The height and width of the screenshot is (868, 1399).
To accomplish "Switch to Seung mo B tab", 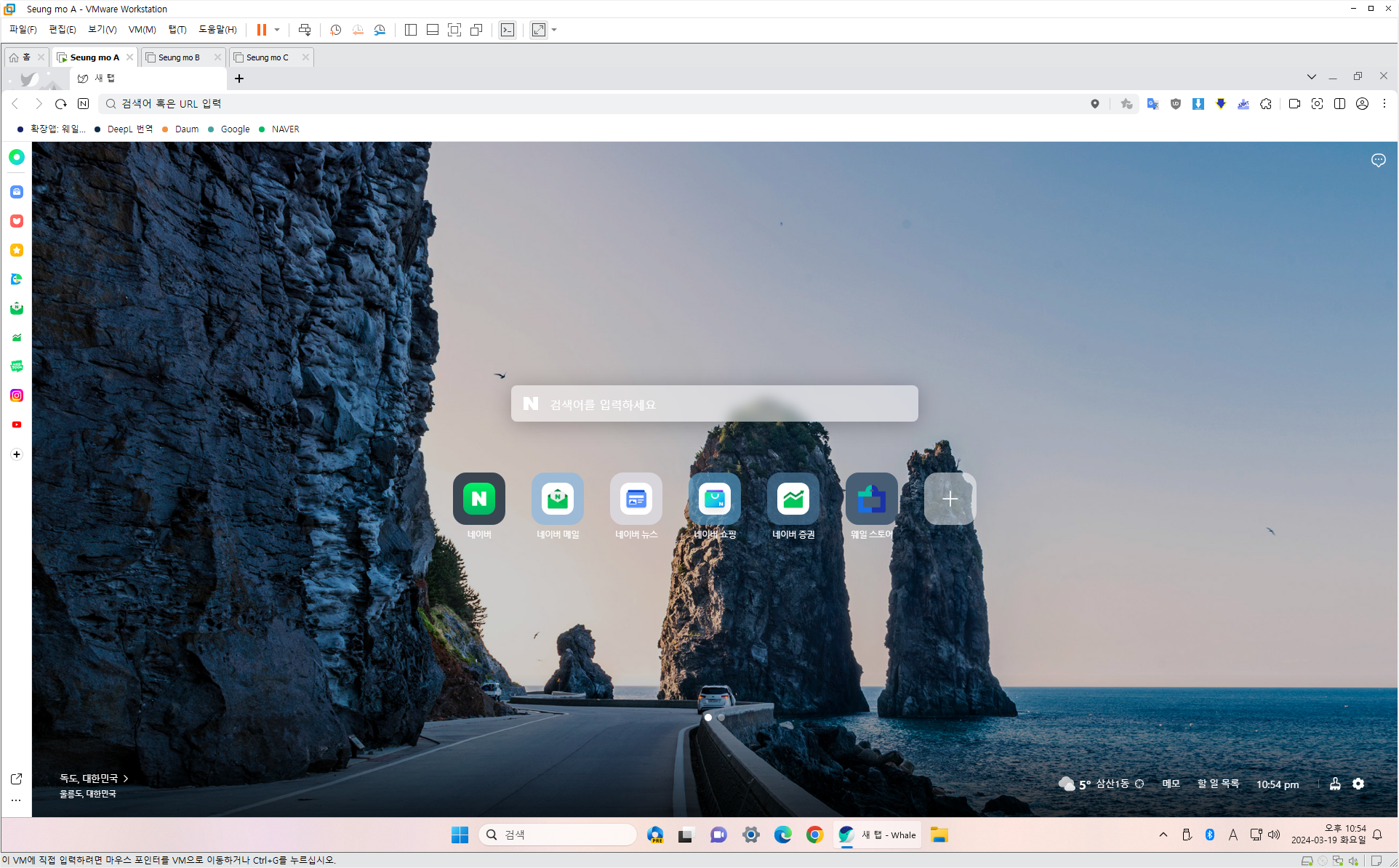I will tap(179, 57).
